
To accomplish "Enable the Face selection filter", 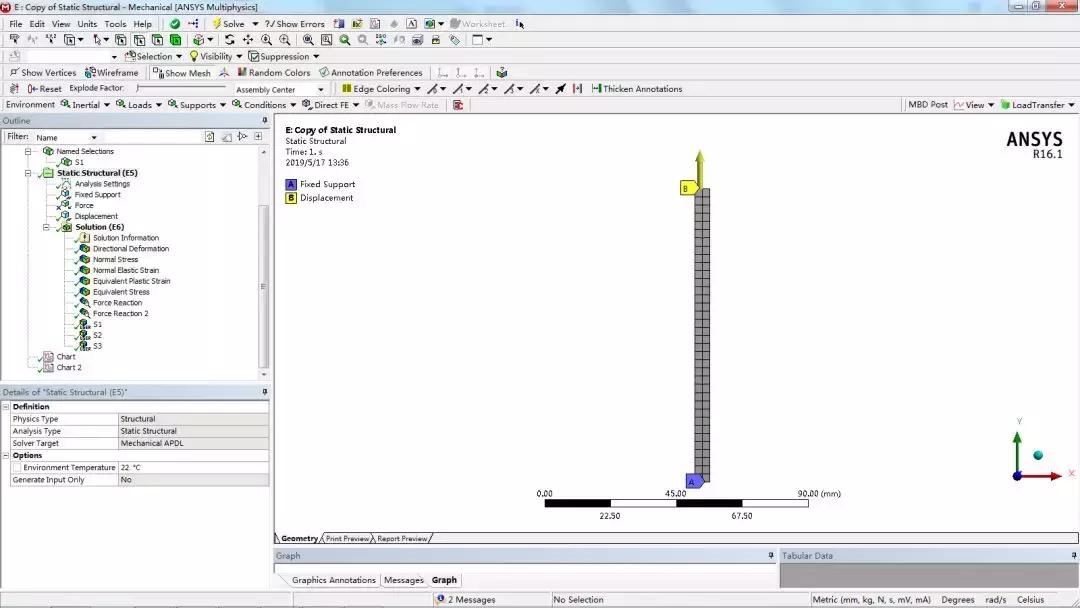I will [157, 40].
